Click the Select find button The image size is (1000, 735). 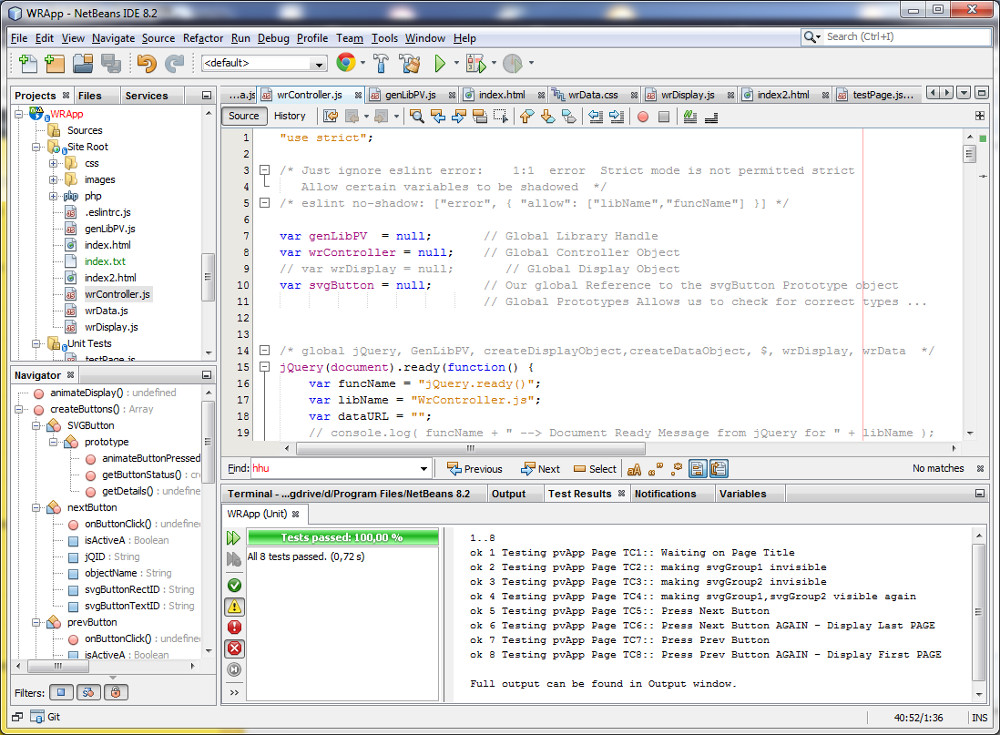tap(595, 469)
